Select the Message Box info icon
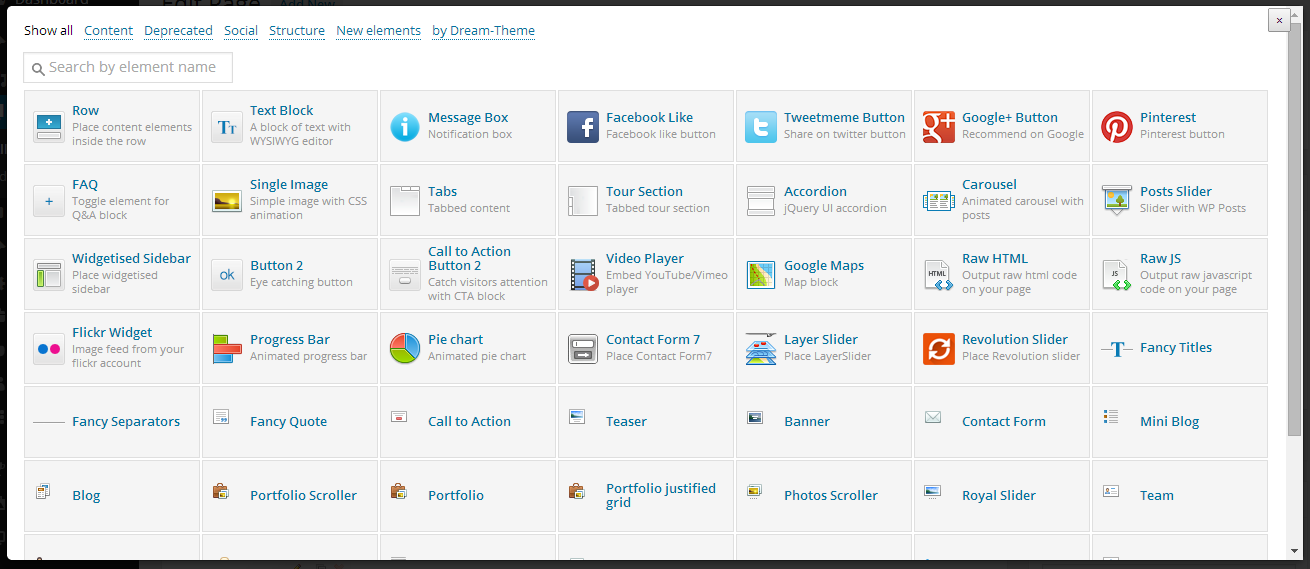 pos(405,127)
